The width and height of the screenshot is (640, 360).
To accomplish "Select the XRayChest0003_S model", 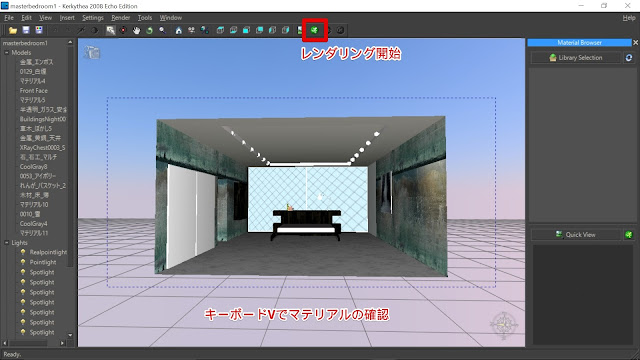I will tap(42, 148).
